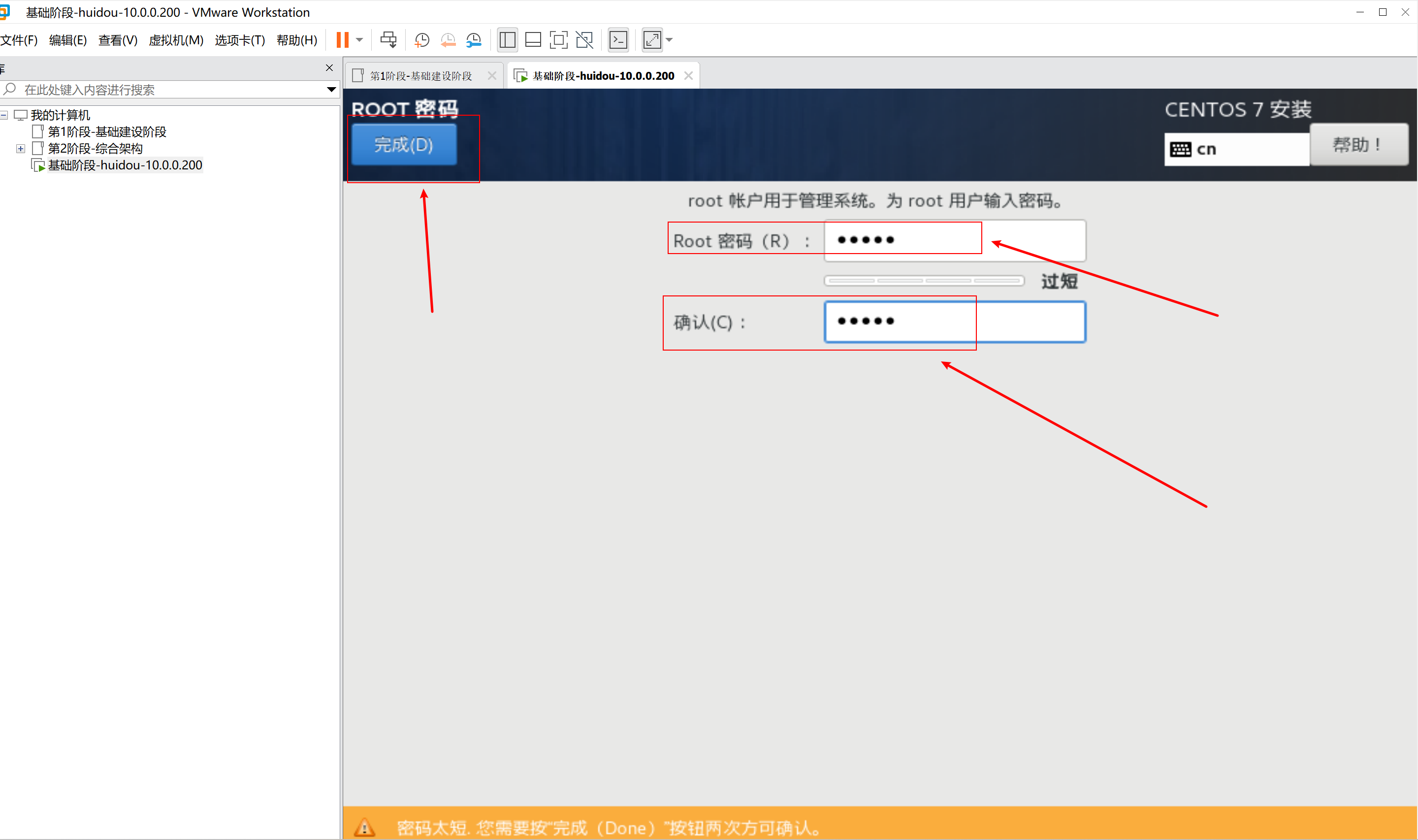Click the 确认(C) password field
This screenshot has width=1418, height=840.
(x=955, y=322)
